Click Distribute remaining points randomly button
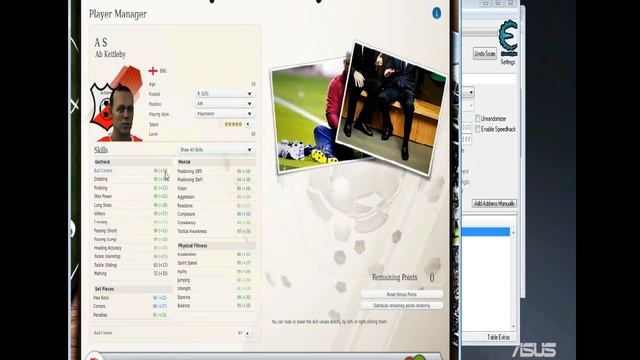 (x=402, y=306)
